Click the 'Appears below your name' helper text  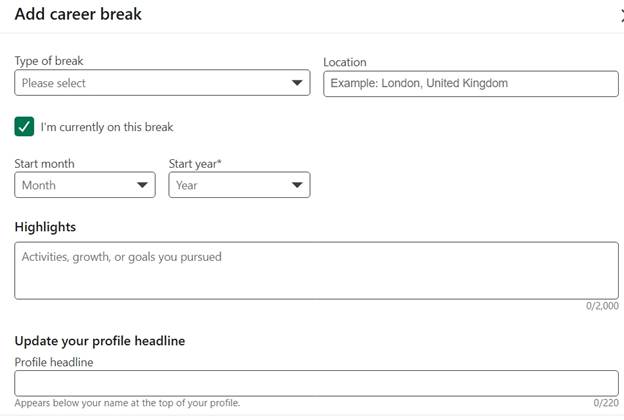click(127, 403)
